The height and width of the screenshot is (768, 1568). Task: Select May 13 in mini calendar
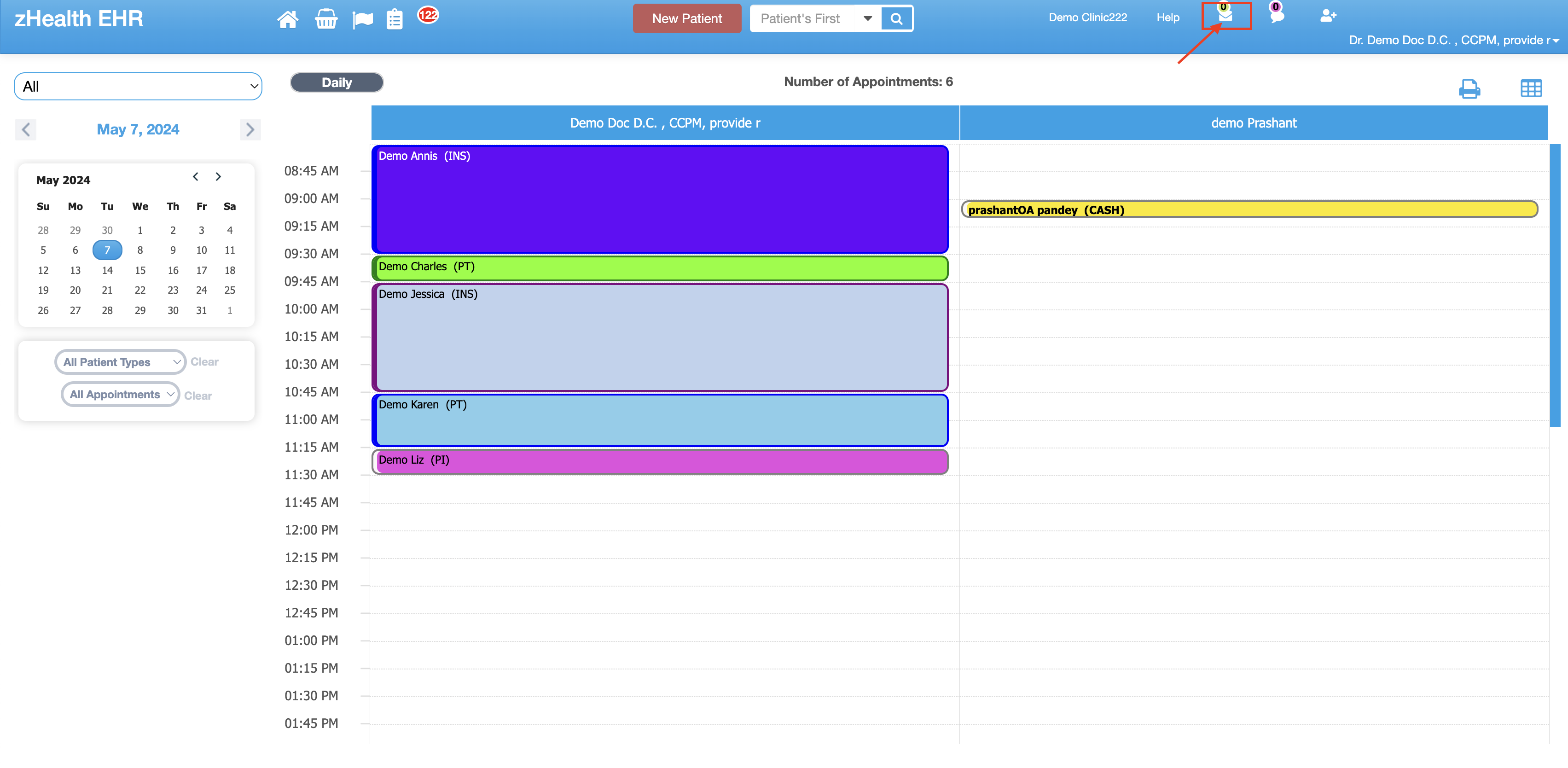pyautogui.click(x=75, y=270)
